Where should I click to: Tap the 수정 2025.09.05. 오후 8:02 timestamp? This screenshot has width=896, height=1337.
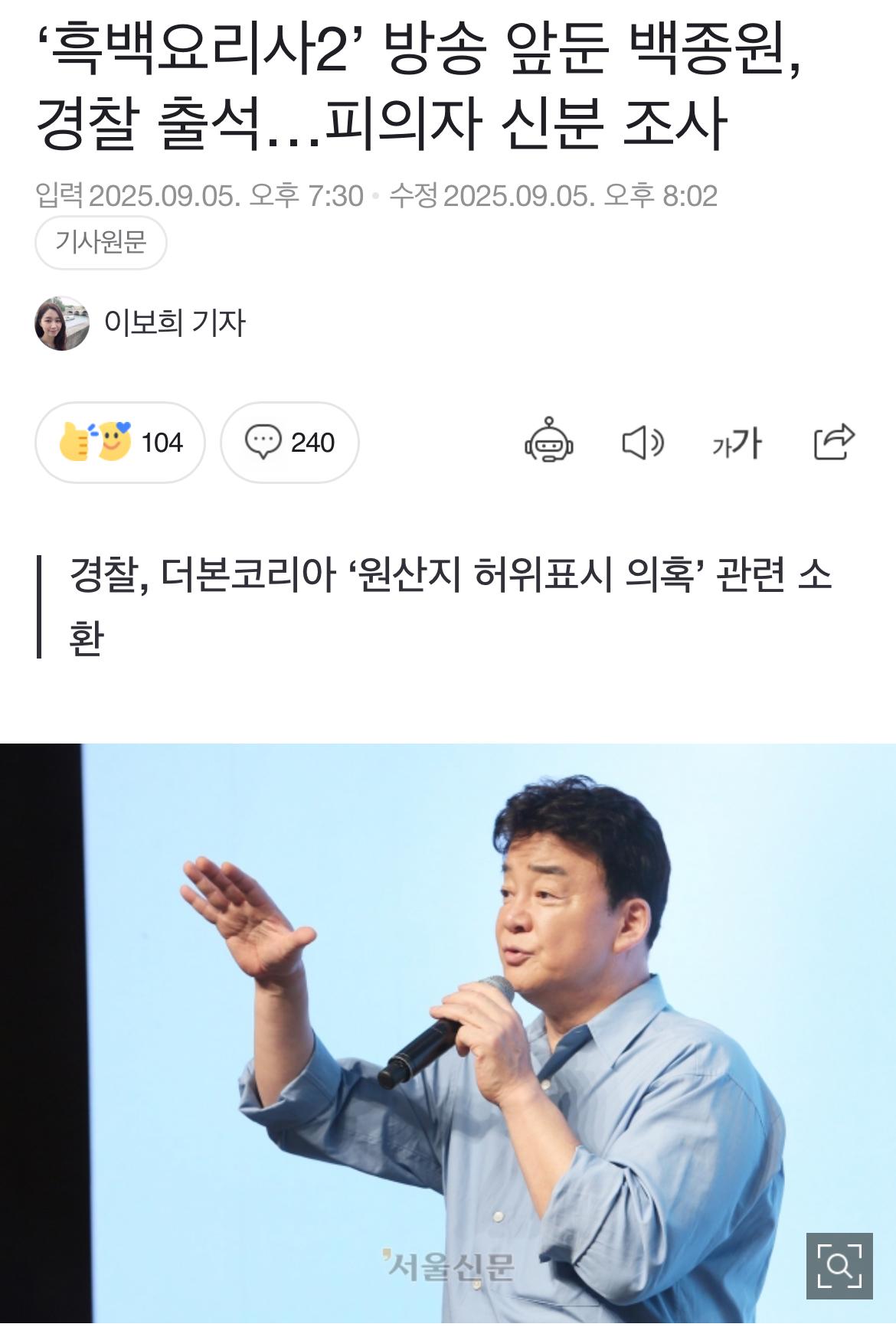[553, 196]
